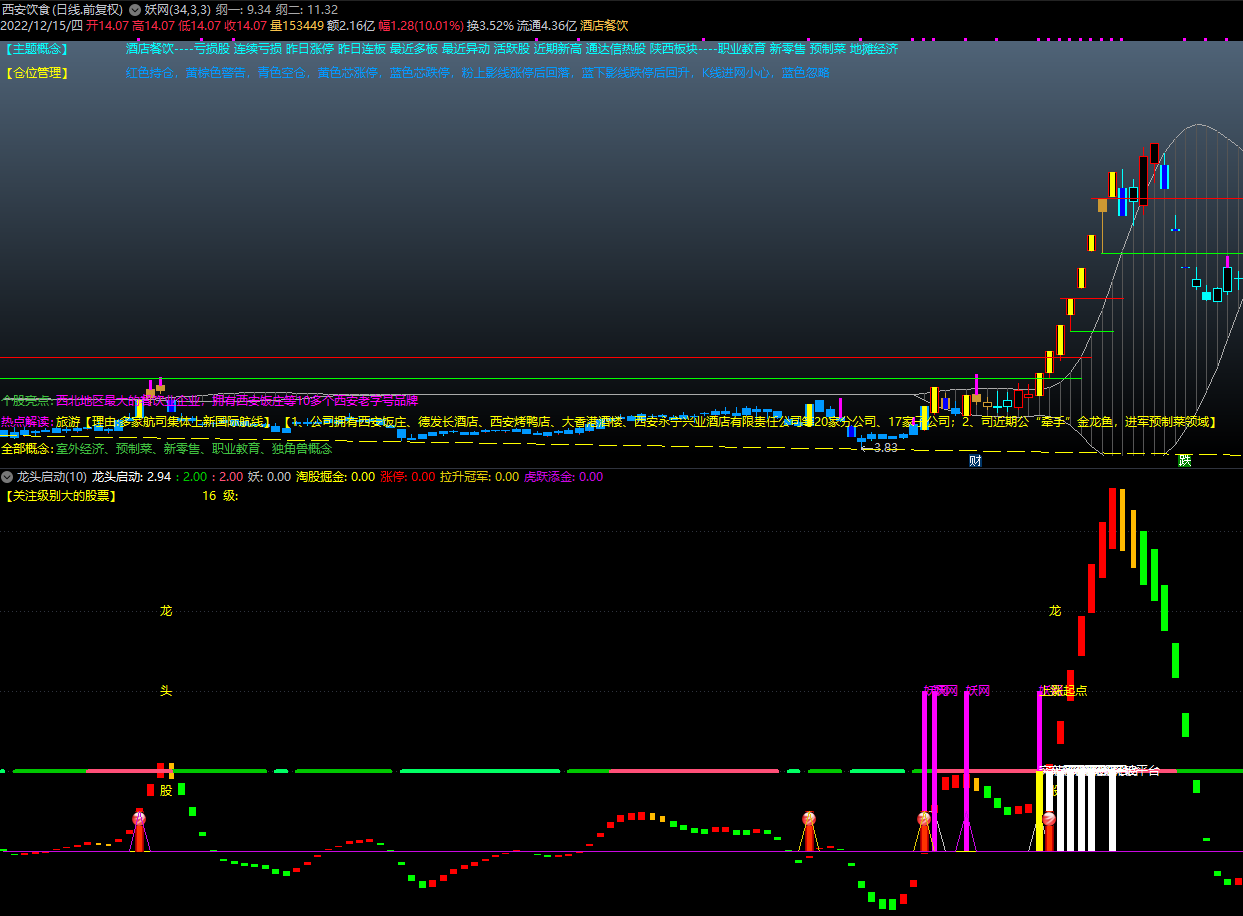
Task: Click the 淘股掘金: 0.00 value
Action: (x=336, y=477)
